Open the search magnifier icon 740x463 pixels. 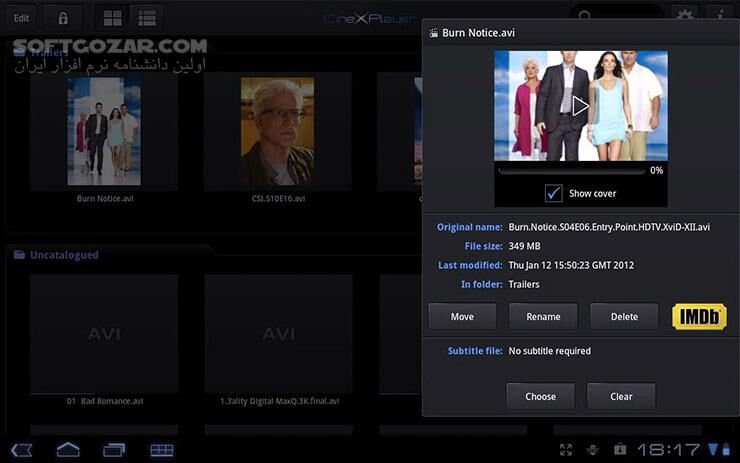point(584,16)
